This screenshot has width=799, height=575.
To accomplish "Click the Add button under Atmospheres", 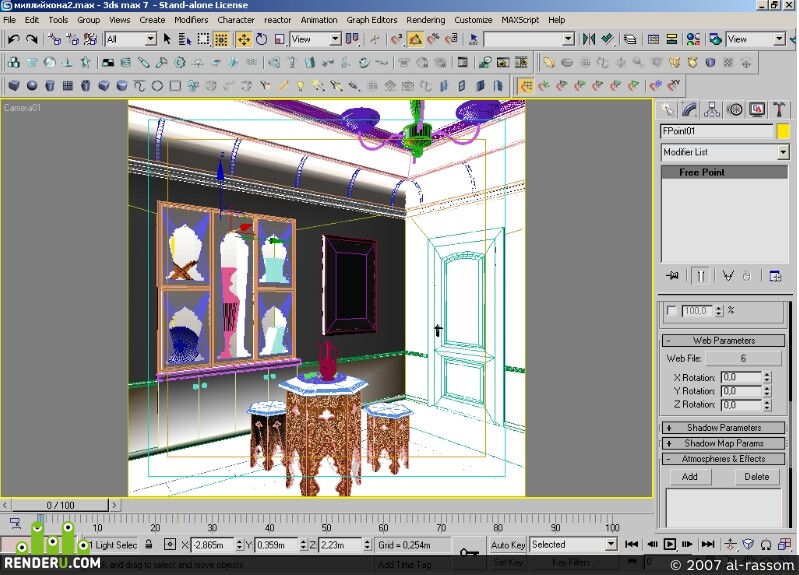I will [x=689, y=477].
